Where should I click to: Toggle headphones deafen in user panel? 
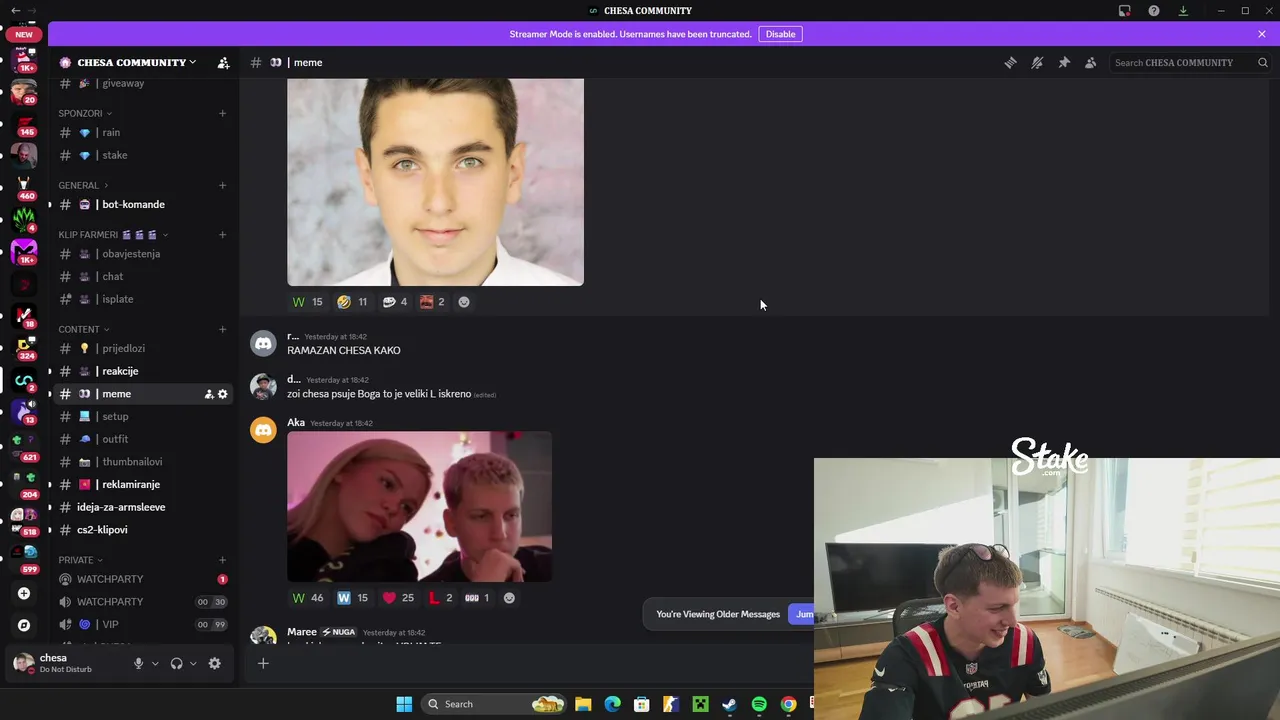177,663
